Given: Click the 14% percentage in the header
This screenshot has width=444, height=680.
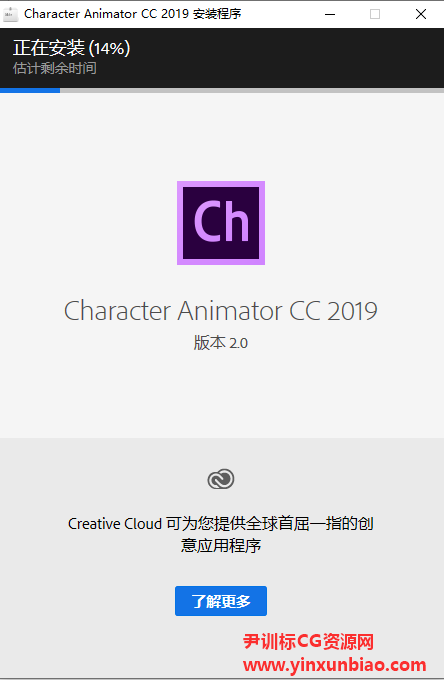Looking at the screenshot, I should (x=109, y=48).
